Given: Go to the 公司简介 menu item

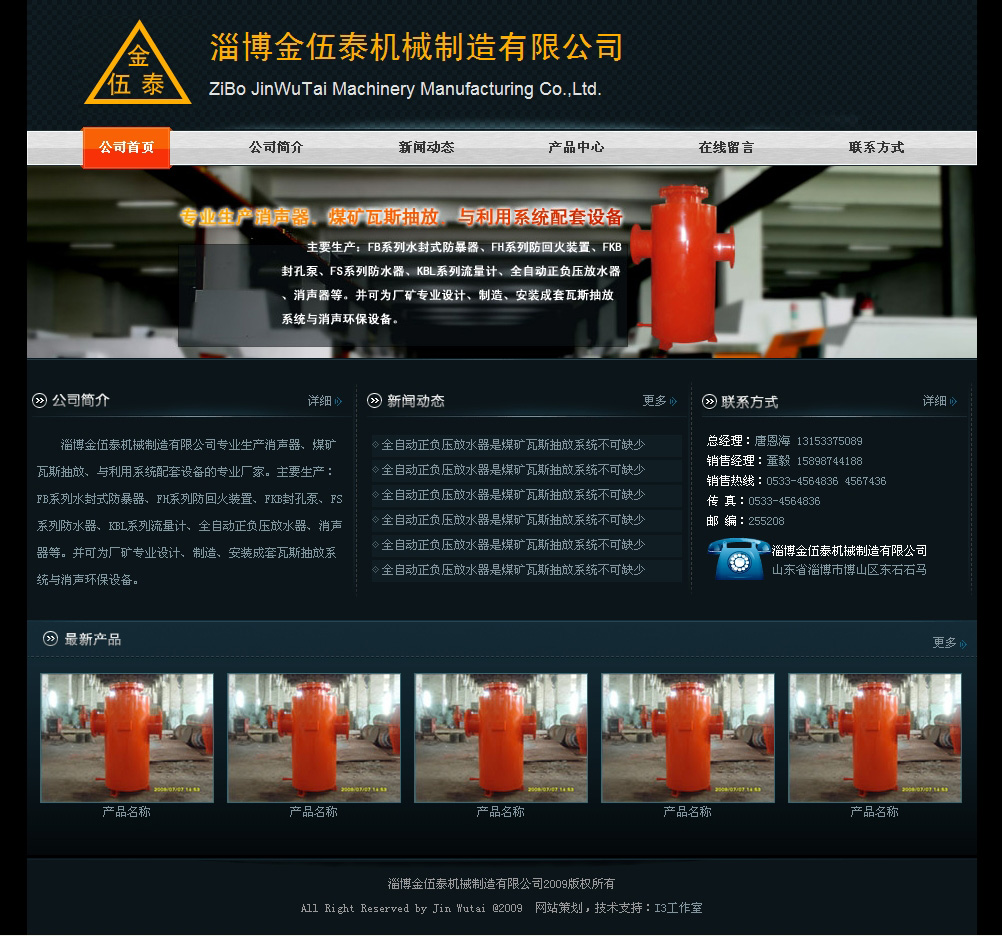Looking at the screenshot, I should pos(276,148).
